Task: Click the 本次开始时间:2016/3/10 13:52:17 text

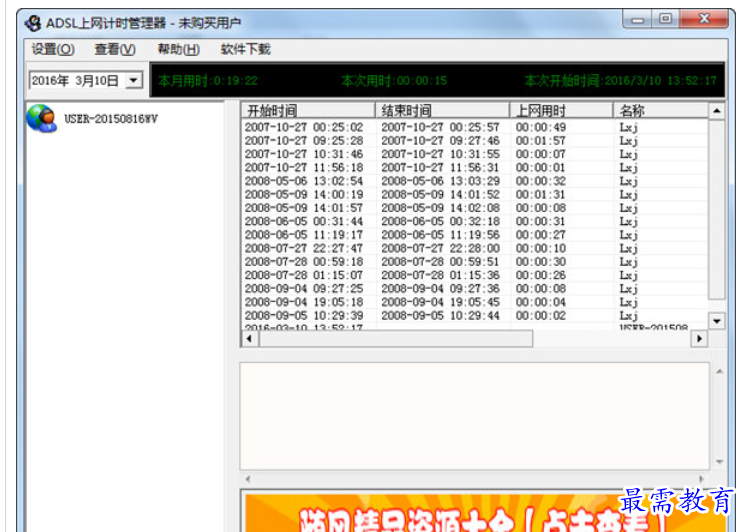Action: (x=620, y=81)
